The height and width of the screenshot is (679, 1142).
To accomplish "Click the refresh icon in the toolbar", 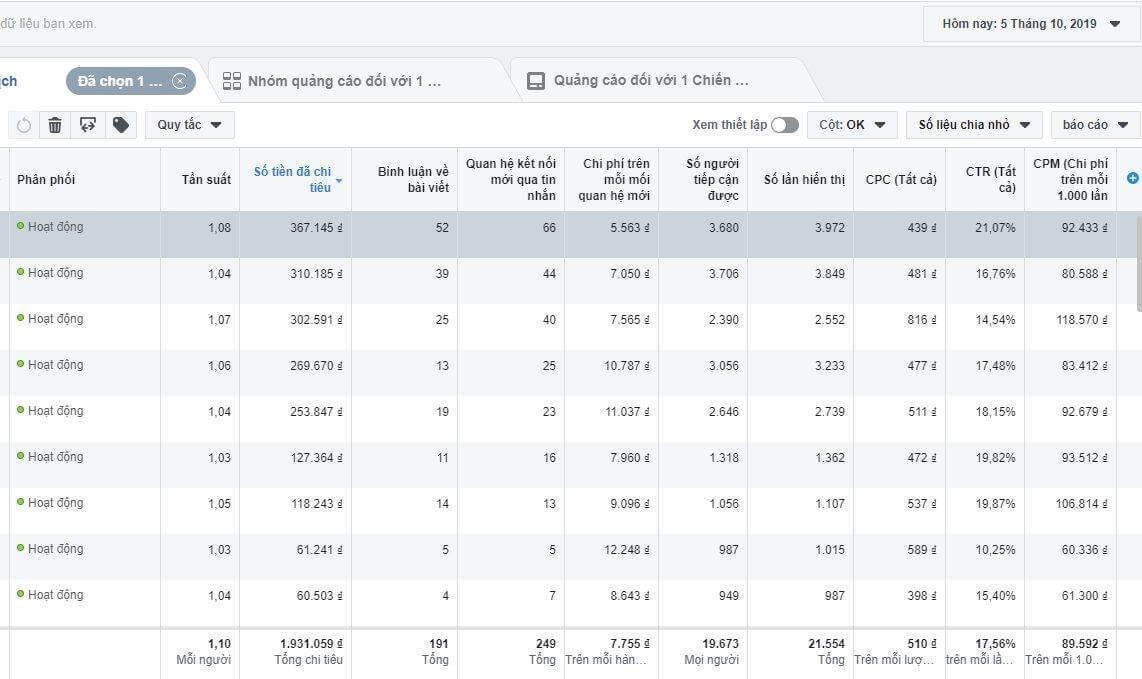I will tap(24, 125).
